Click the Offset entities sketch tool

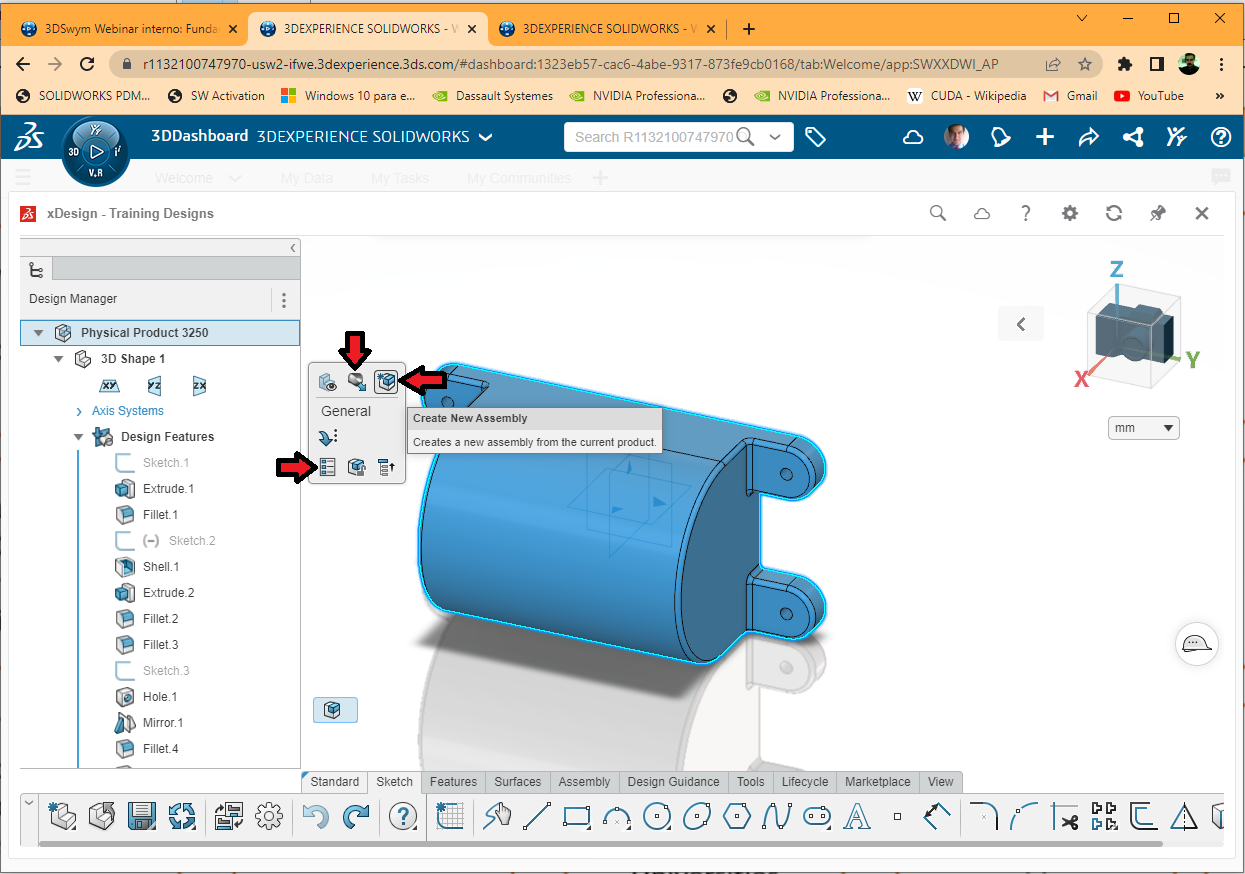coord(1144,817)
